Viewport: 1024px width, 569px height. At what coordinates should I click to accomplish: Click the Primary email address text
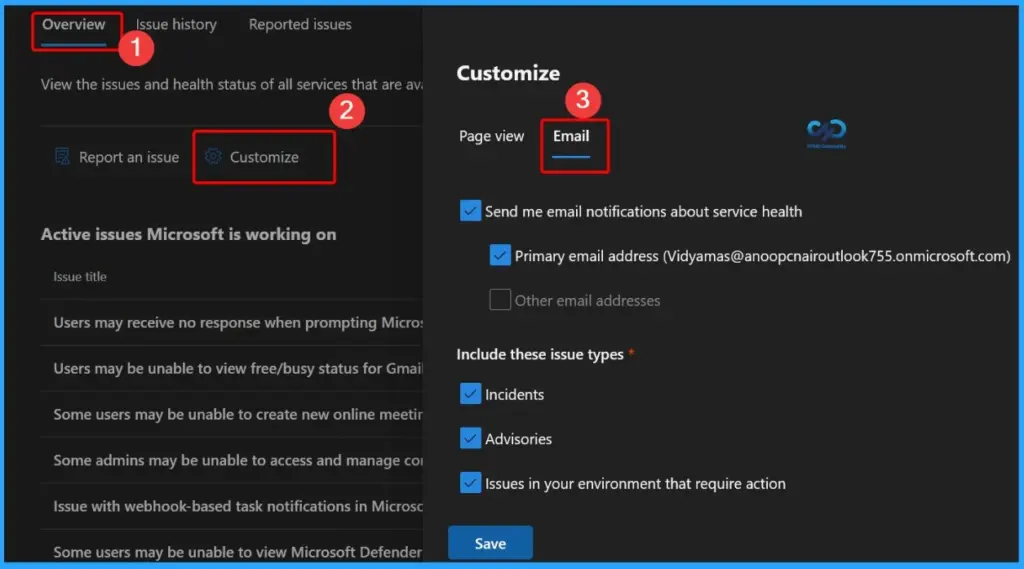pos(762,256)
